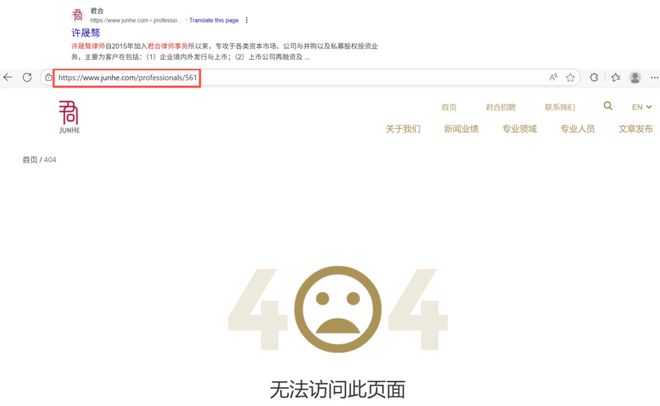This screenshot has height=406, width=660.
Task: Open Read aloud icon in address bar
Action: 553,77
